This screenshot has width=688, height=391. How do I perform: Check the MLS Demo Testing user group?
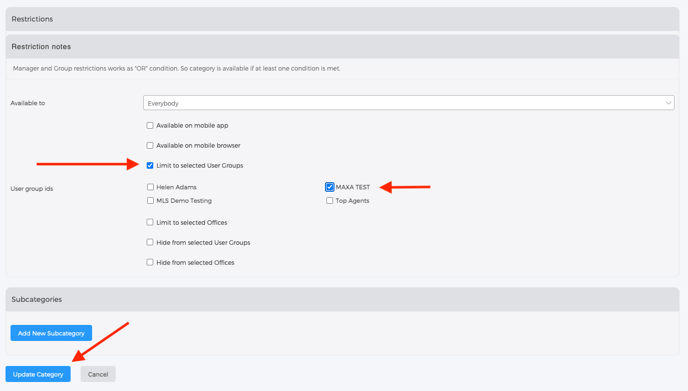[x=150, y=201]
